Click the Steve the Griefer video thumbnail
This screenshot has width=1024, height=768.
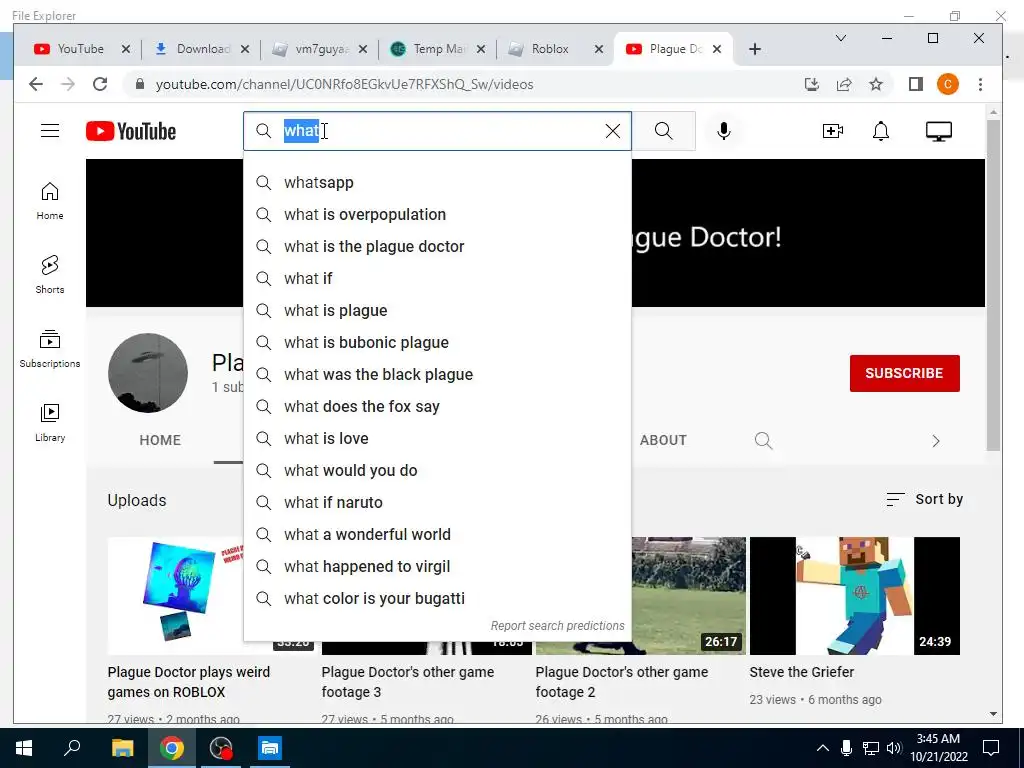point(855,596)
